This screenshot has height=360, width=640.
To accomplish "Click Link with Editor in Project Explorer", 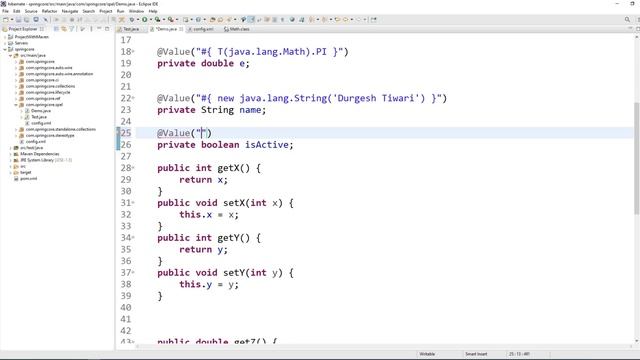I will [x=64, y=29].
